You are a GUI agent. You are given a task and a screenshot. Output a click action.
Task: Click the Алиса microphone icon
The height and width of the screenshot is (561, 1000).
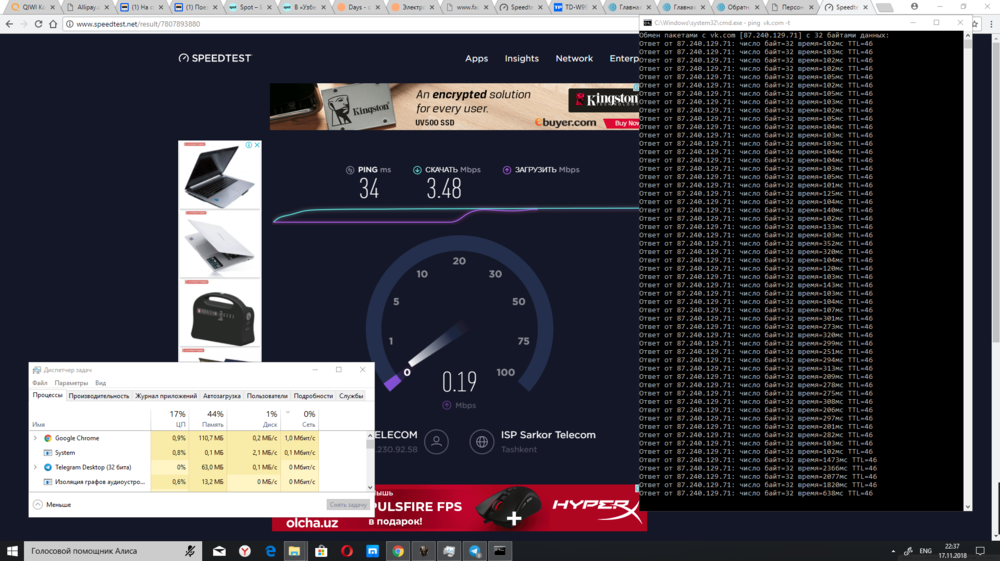190,551
